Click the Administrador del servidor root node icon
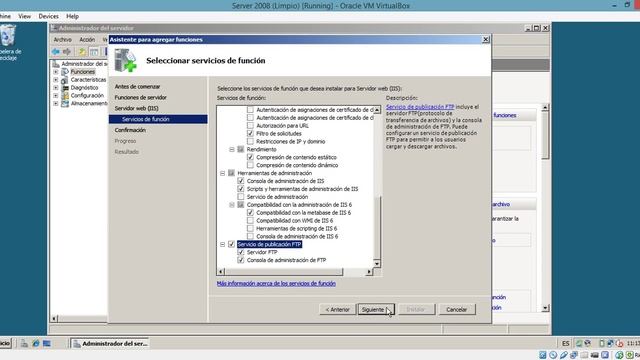640x360 pixels. coord(56,64)
